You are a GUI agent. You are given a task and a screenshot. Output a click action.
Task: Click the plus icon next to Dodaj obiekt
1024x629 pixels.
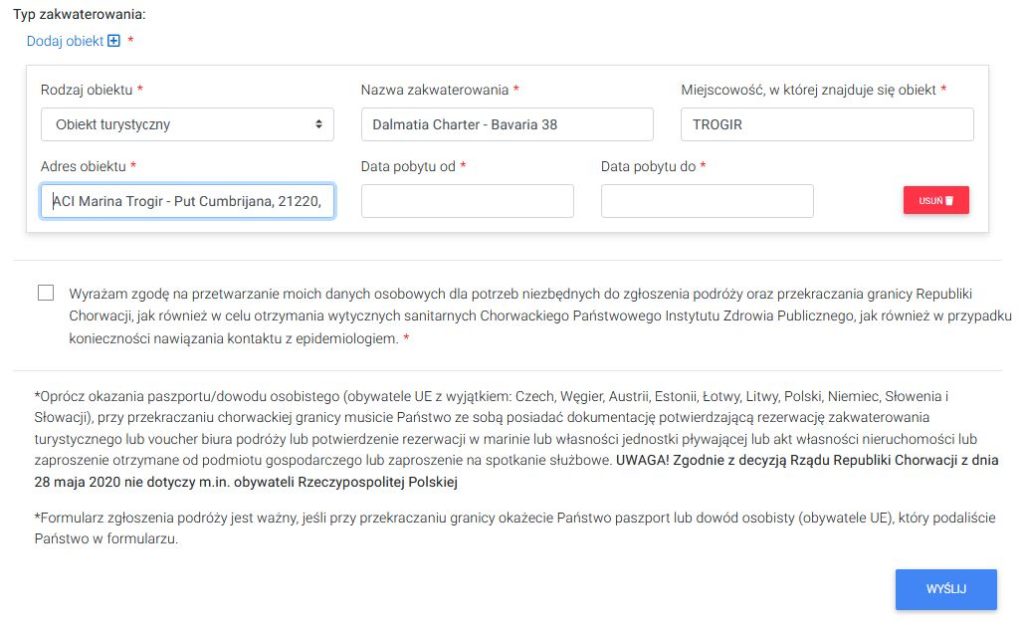click(114, 41)
